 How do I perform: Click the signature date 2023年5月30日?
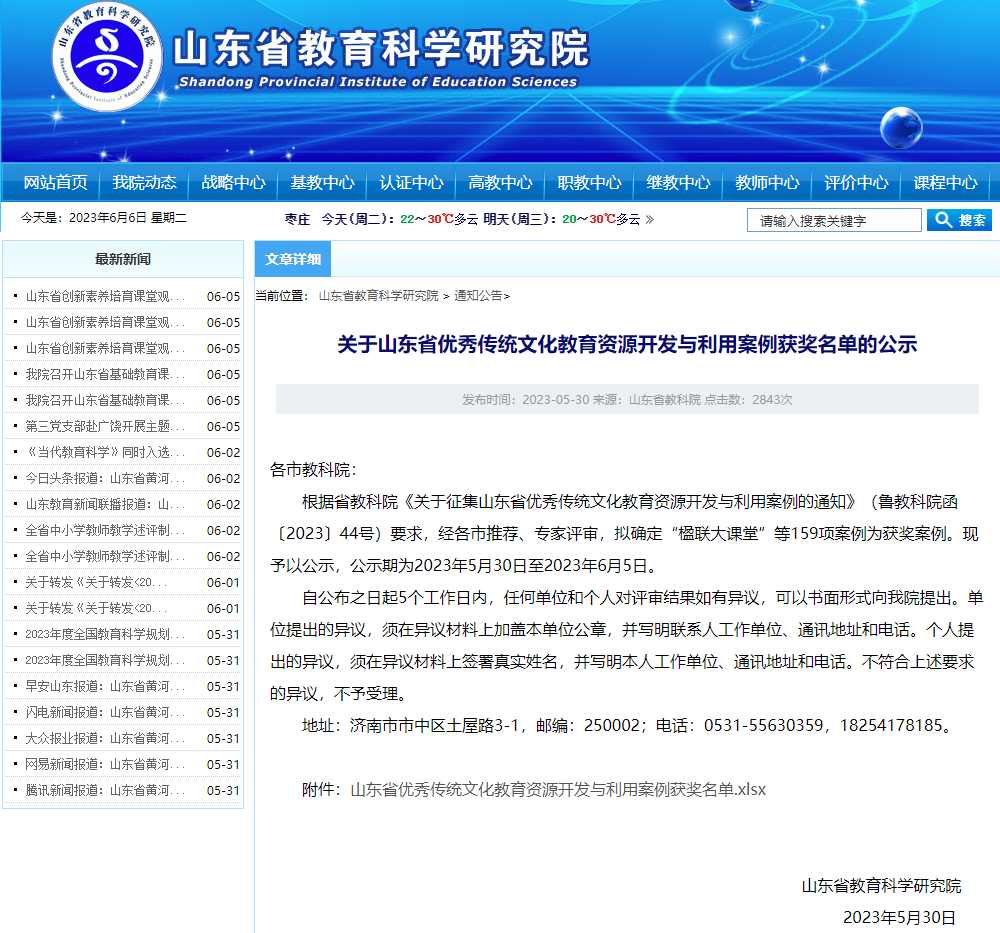[x=899, y=918]
